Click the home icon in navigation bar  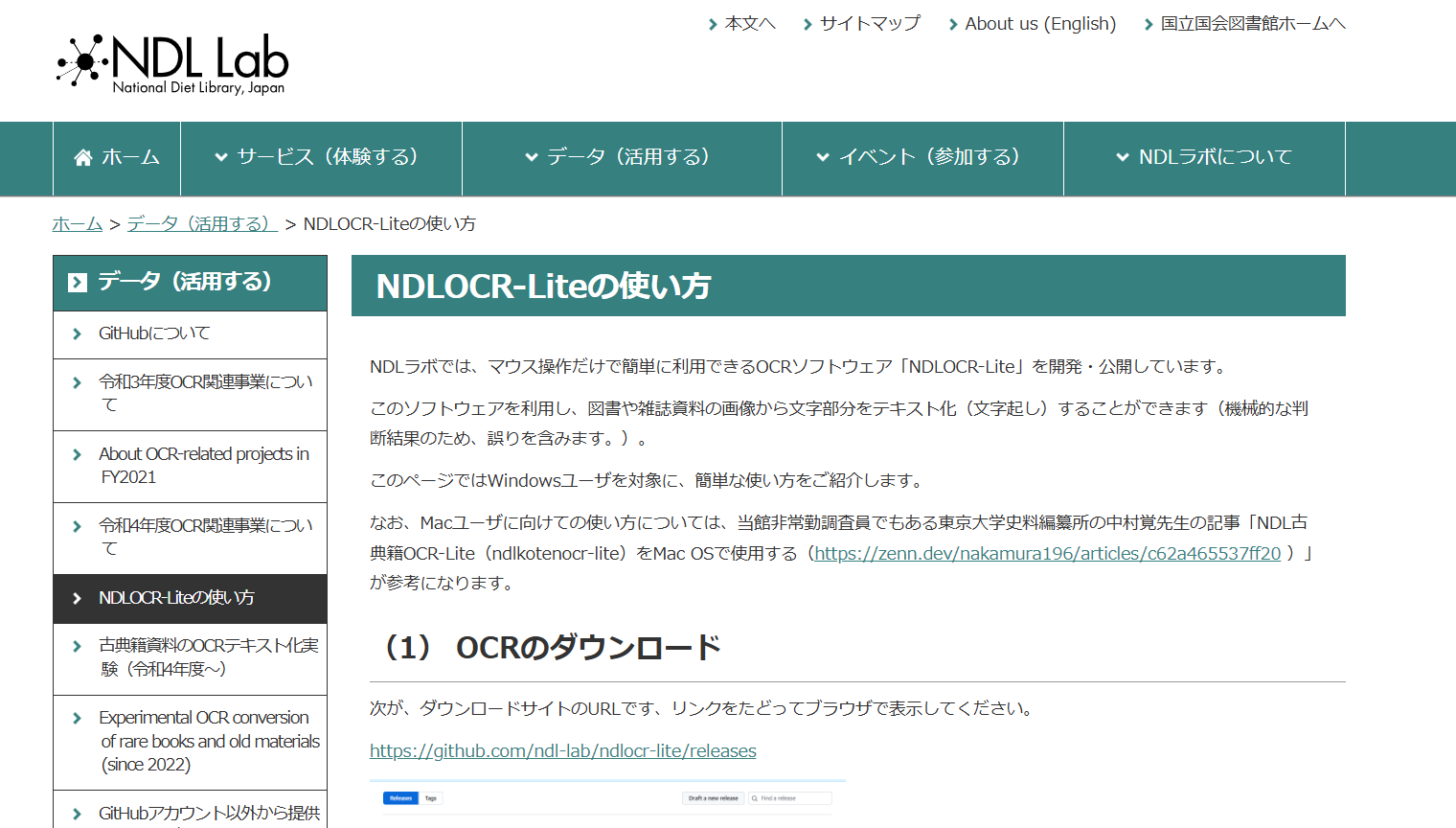tap(83, 158)
